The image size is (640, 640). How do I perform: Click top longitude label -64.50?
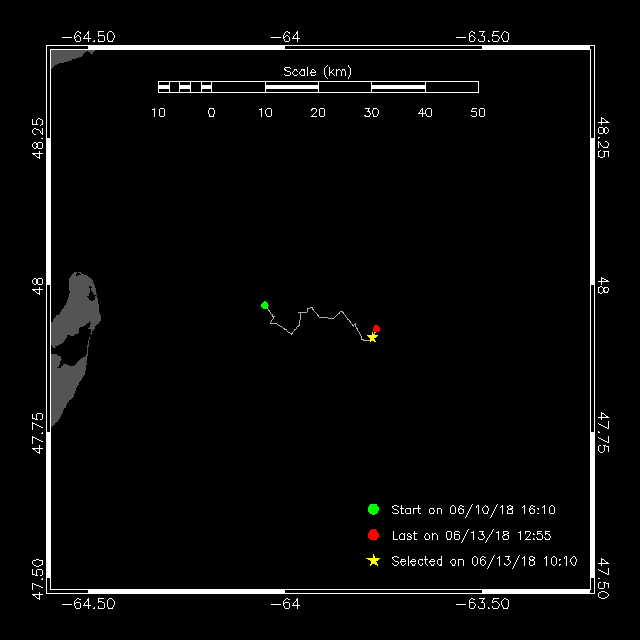(x=88, y=37)
